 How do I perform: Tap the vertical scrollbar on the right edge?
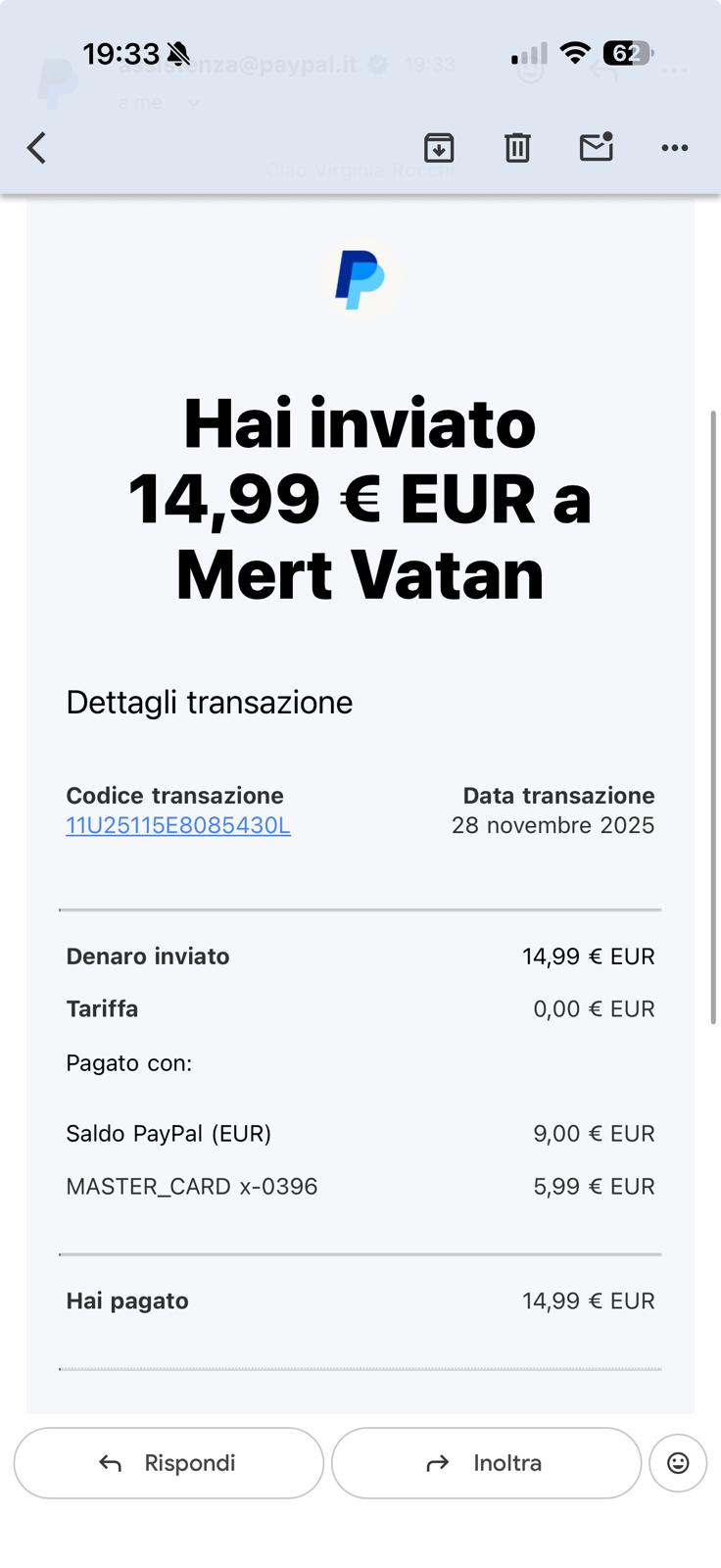[713, 717]
